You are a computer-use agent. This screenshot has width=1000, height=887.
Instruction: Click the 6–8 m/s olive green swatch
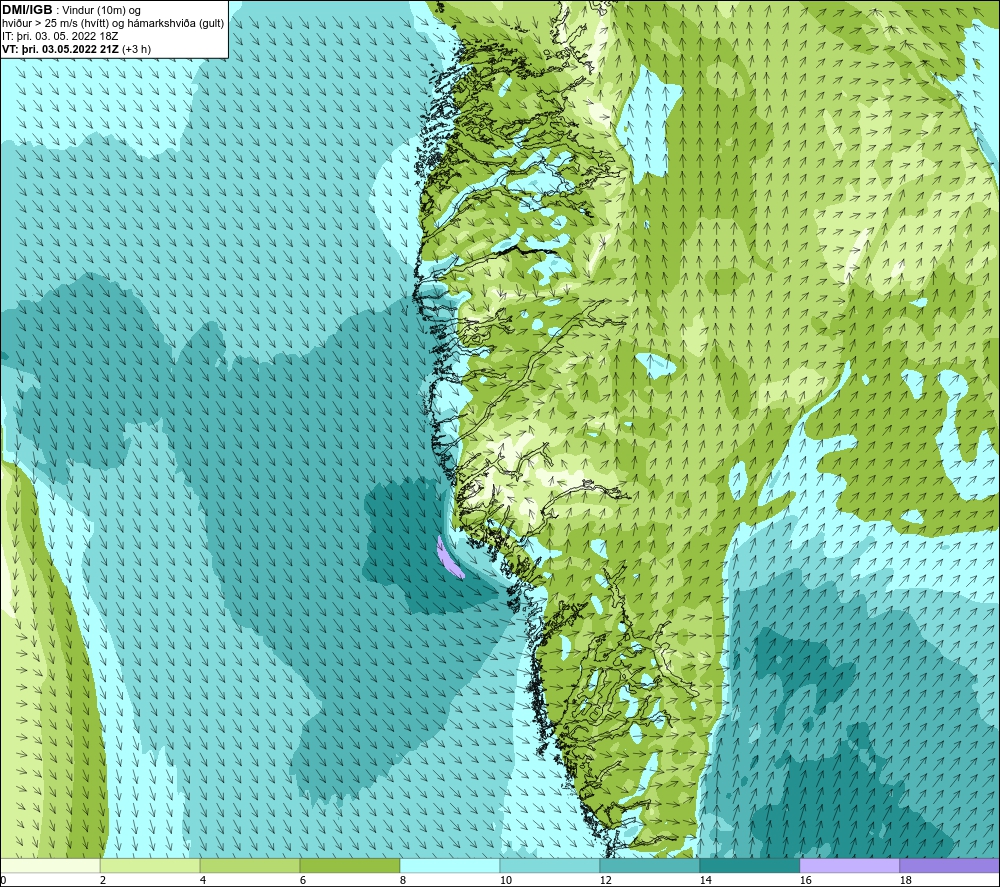349,865
